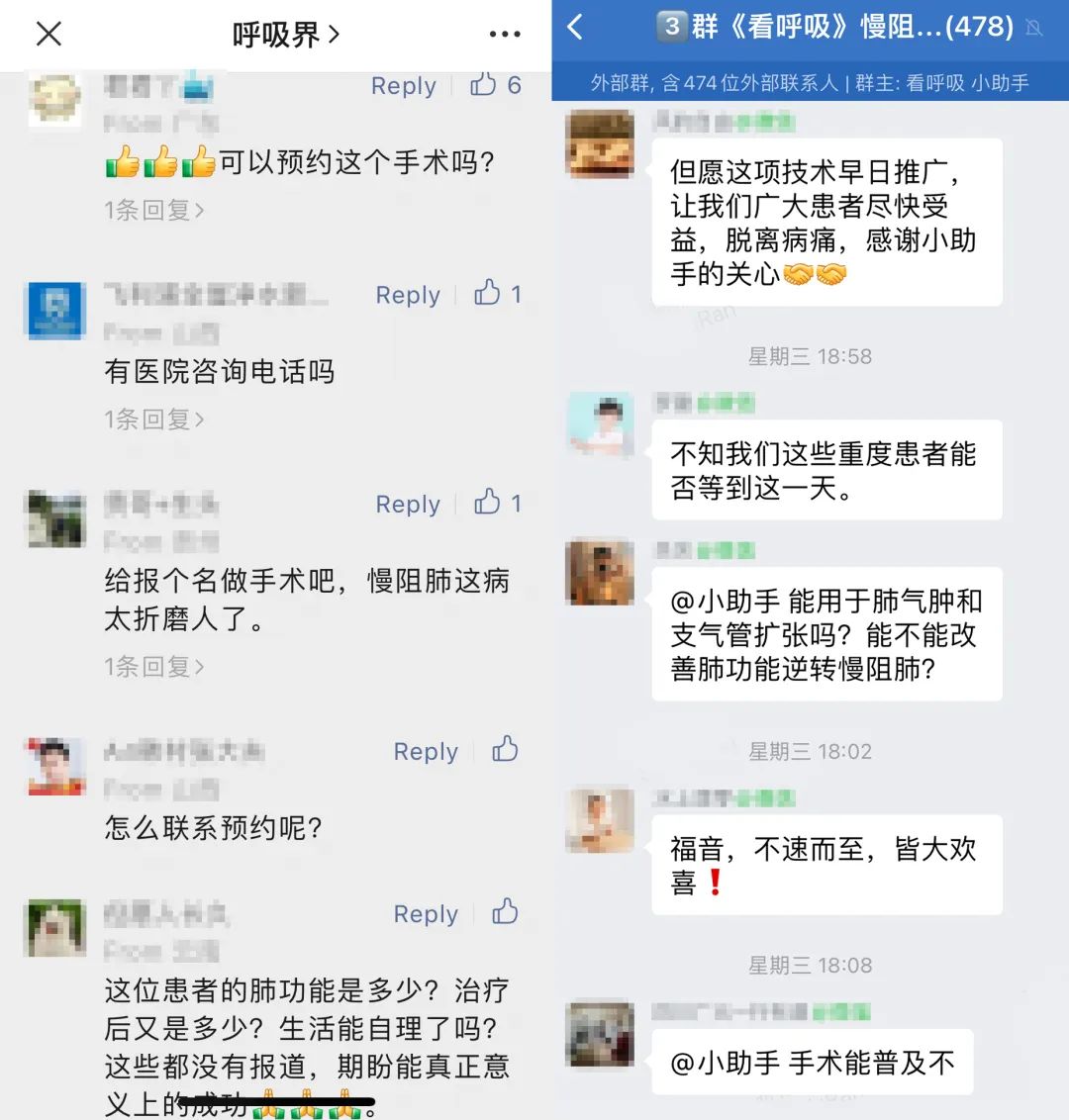This screenshot has height=1120, width=1069.
Task: Tap the muted notification bell icon
Action: pyautogui.click(x=1033, y=28)
